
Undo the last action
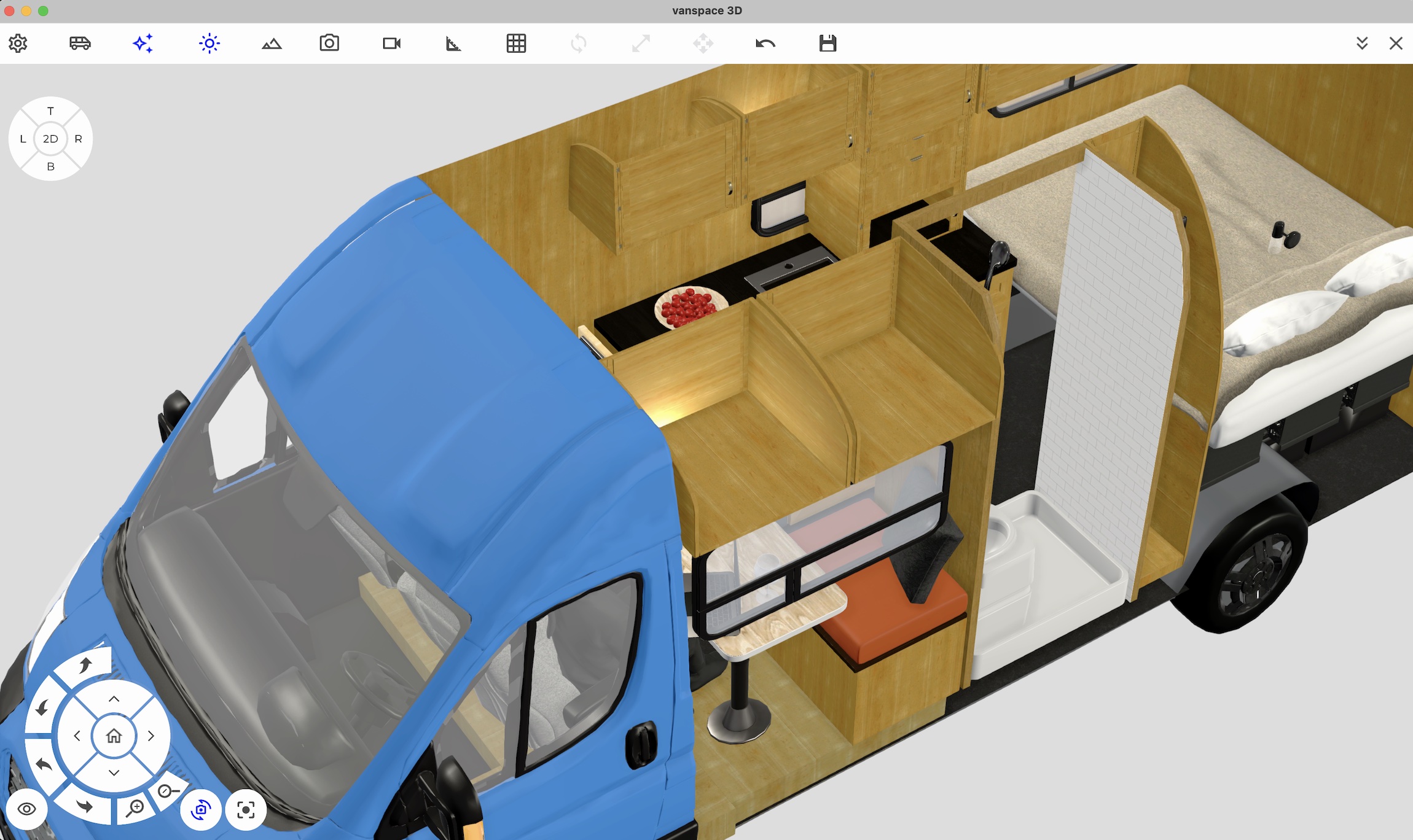(765, 44)
